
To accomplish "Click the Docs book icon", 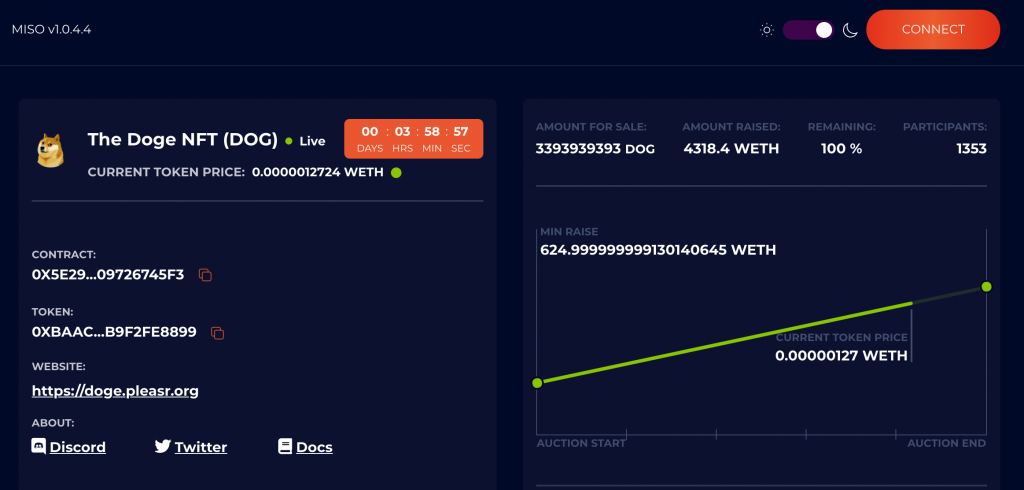I will (x=285, y=446).
